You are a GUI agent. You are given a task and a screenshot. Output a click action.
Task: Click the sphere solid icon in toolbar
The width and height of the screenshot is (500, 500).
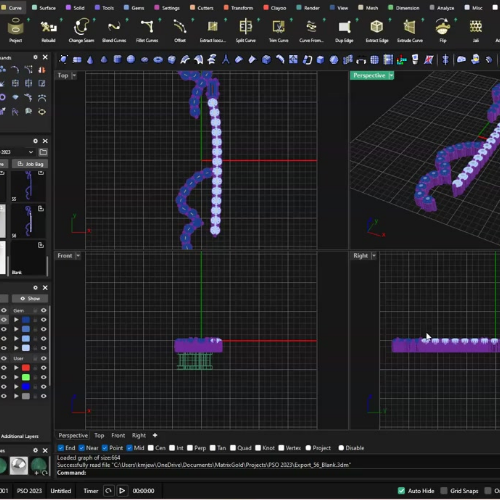click(131, 60)
